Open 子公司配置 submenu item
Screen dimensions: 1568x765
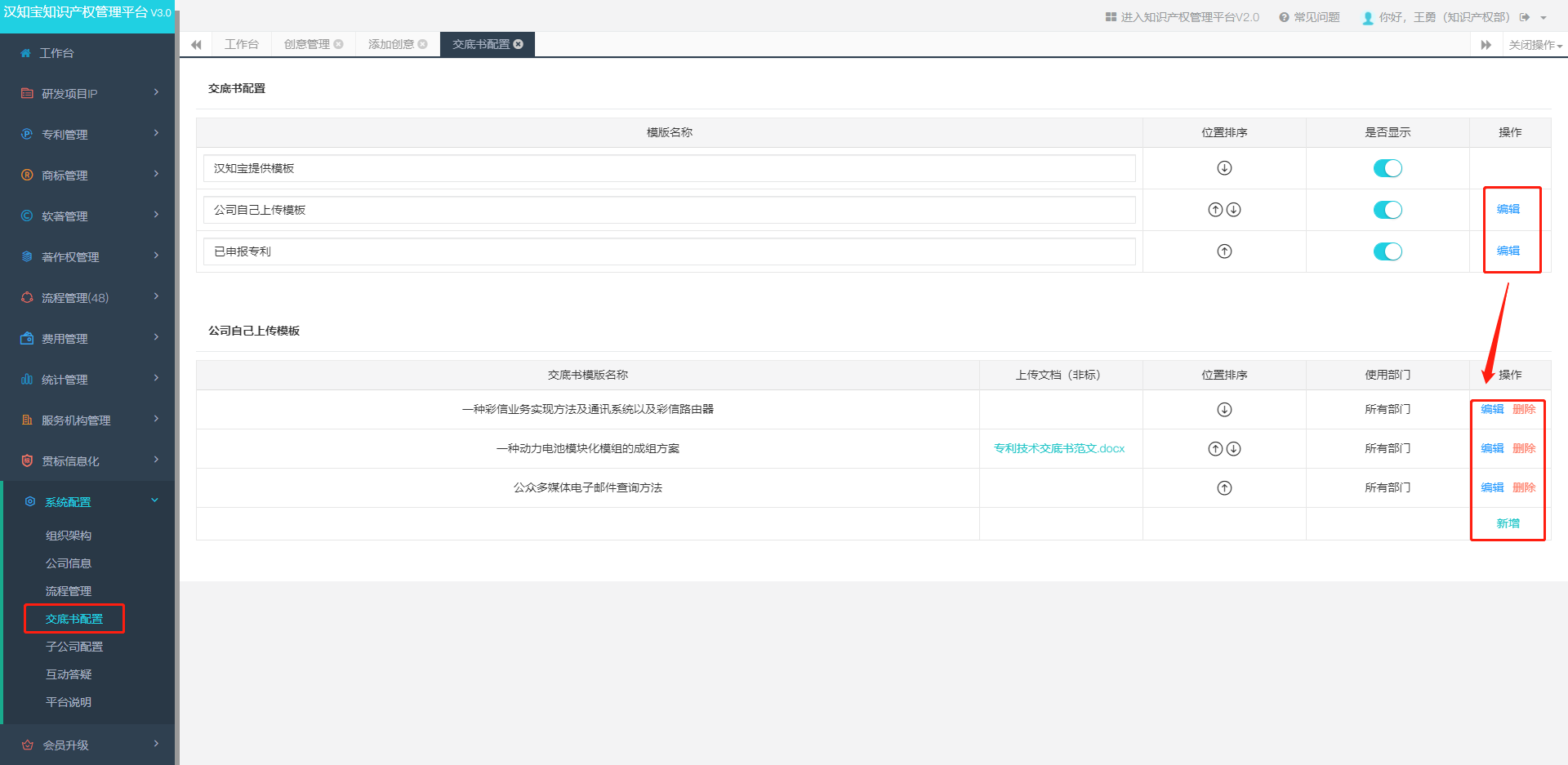(x=74, y=647)
